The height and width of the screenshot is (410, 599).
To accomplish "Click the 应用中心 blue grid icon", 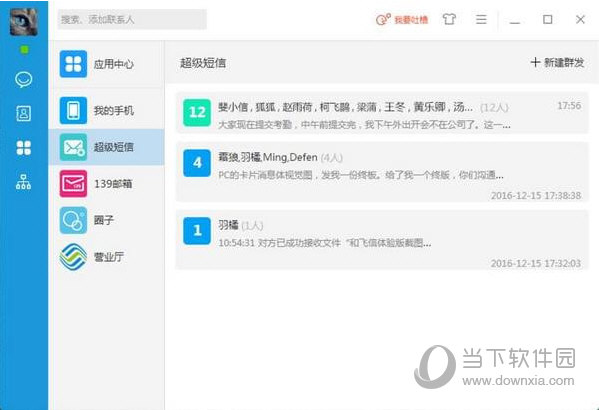I will (x=73, y=64).
